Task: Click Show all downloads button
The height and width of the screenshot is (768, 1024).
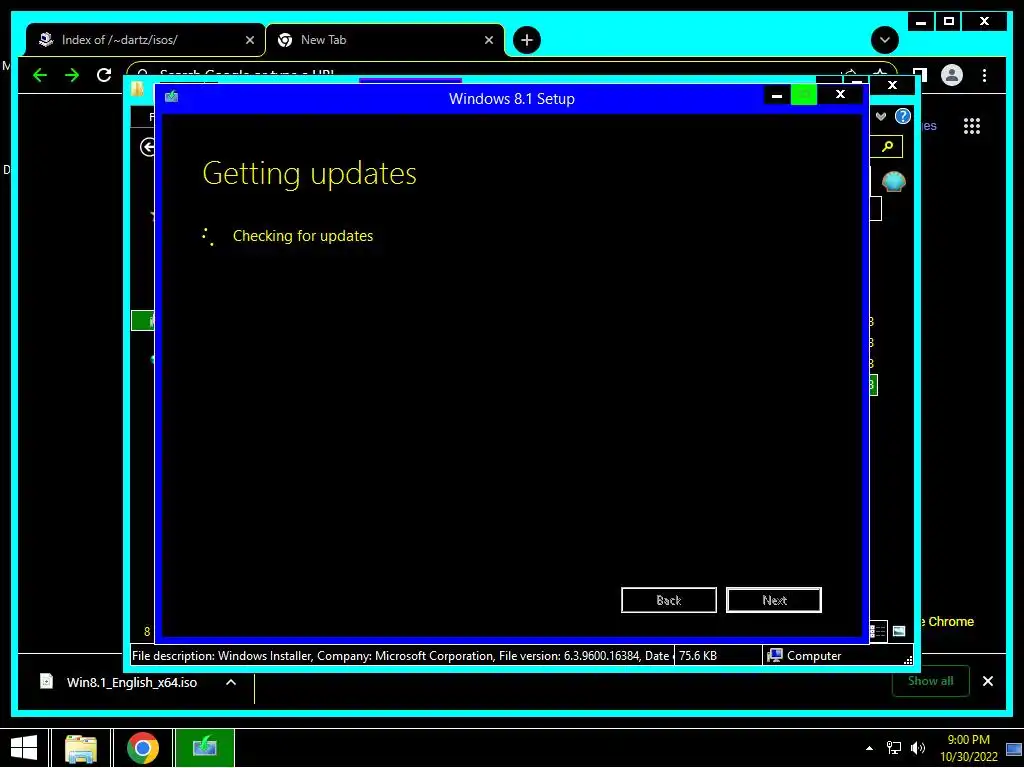Action: pyautogui.click(x=930, y=681)
